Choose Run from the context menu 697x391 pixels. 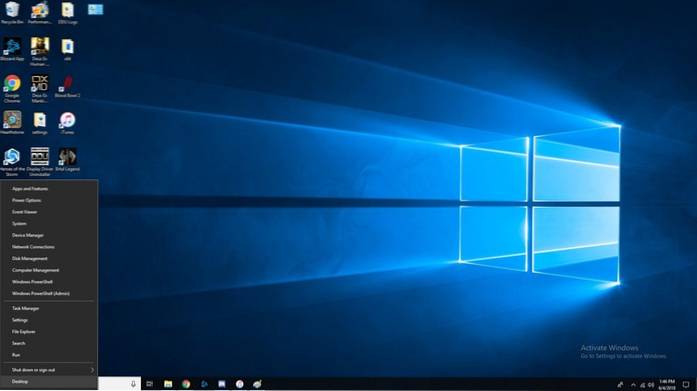click(49, 355)
